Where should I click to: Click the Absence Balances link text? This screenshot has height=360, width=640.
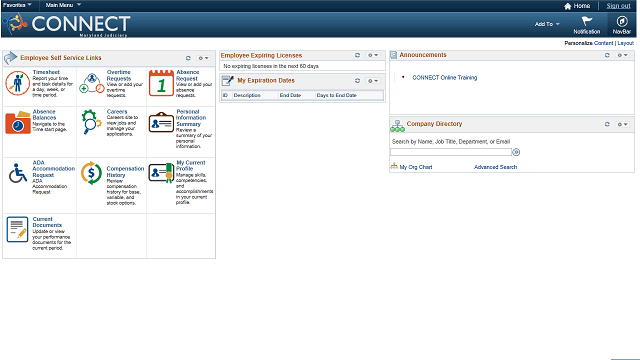(x=44, y=115)
